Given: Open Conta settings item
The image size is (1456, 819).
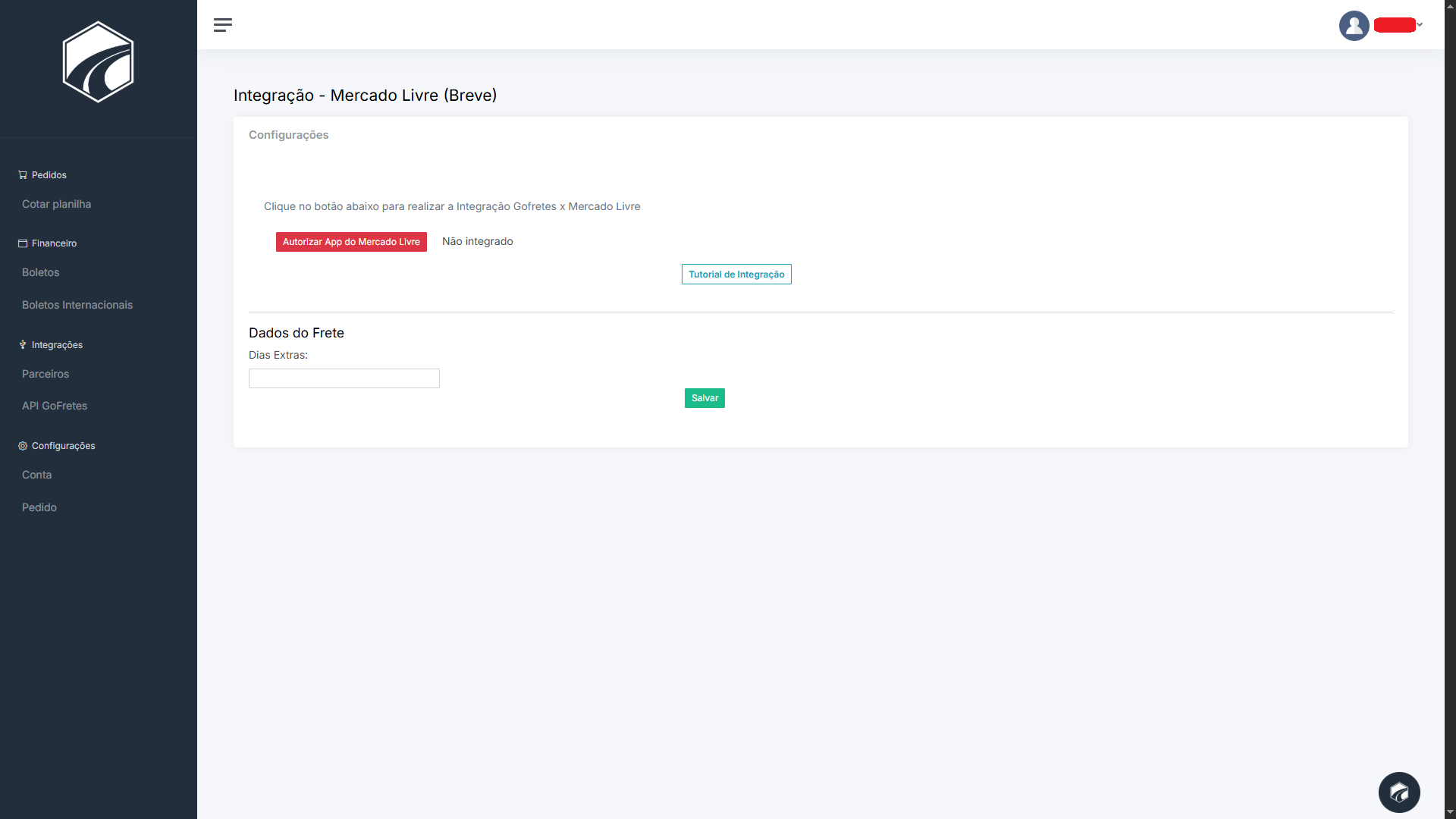Looking at the screenshot, I should tap(36, 475).
